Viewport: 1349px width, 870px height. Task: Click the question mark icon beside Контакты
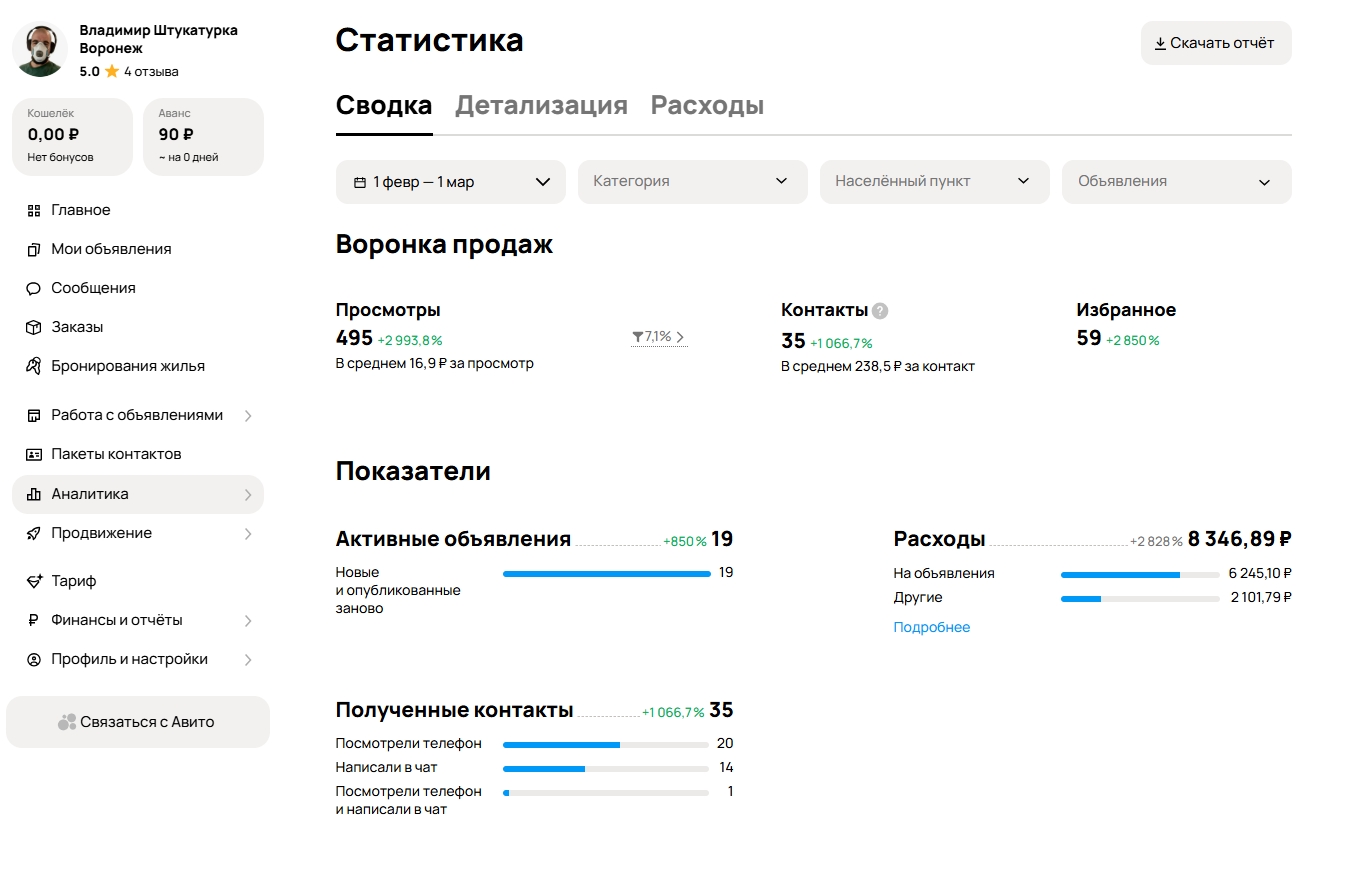(x=880, y=311)
